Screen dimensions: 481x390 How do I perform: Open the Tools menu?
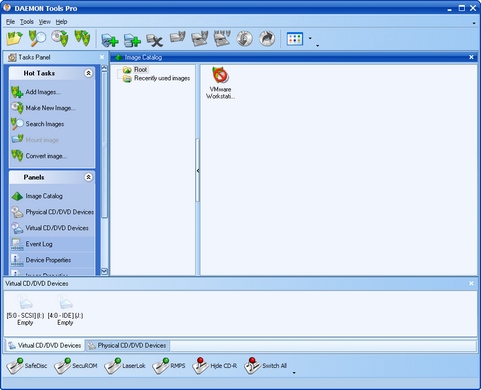point(27,22)
